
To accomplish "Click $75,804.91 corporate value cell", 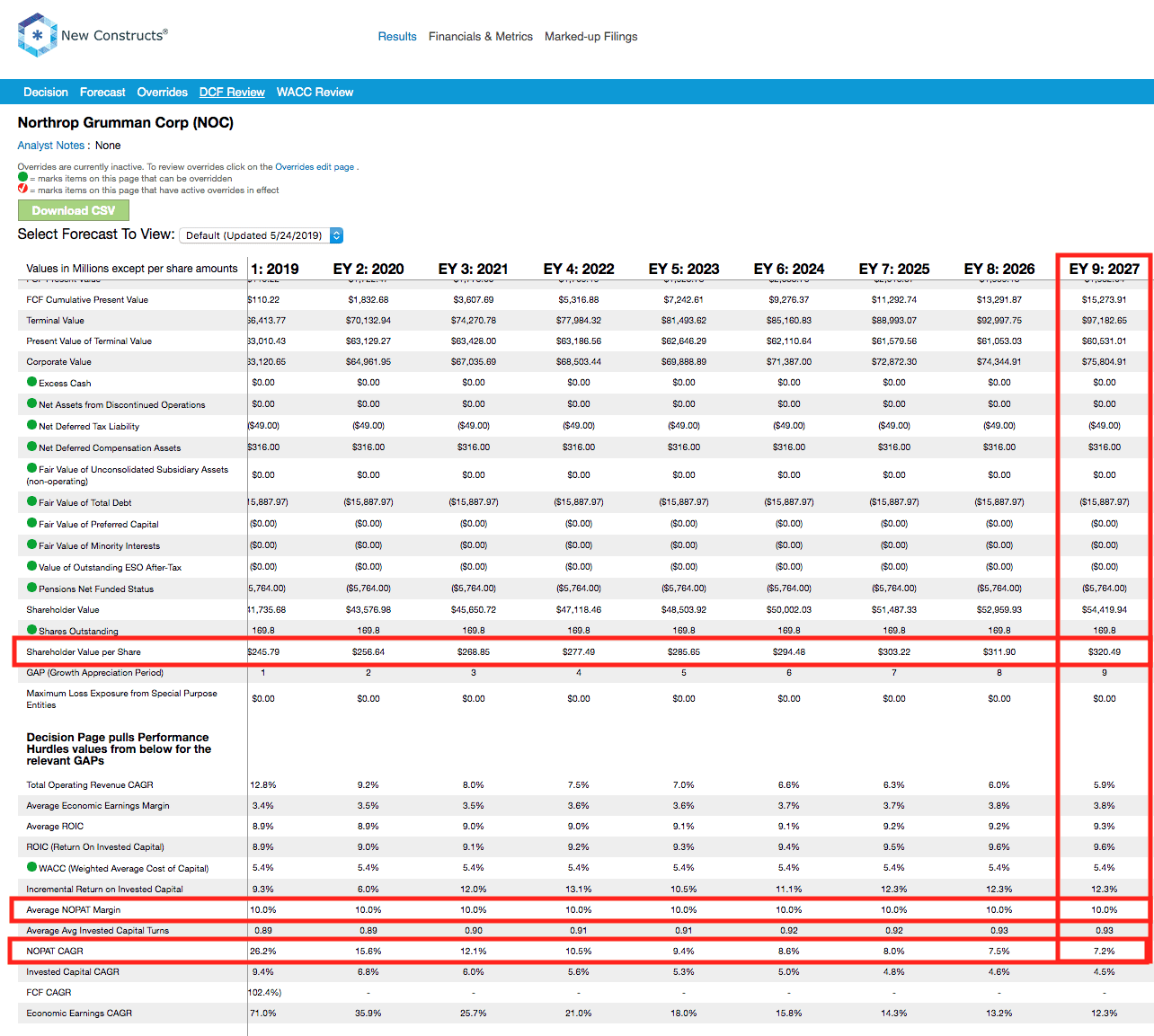I will (1105, 361).
